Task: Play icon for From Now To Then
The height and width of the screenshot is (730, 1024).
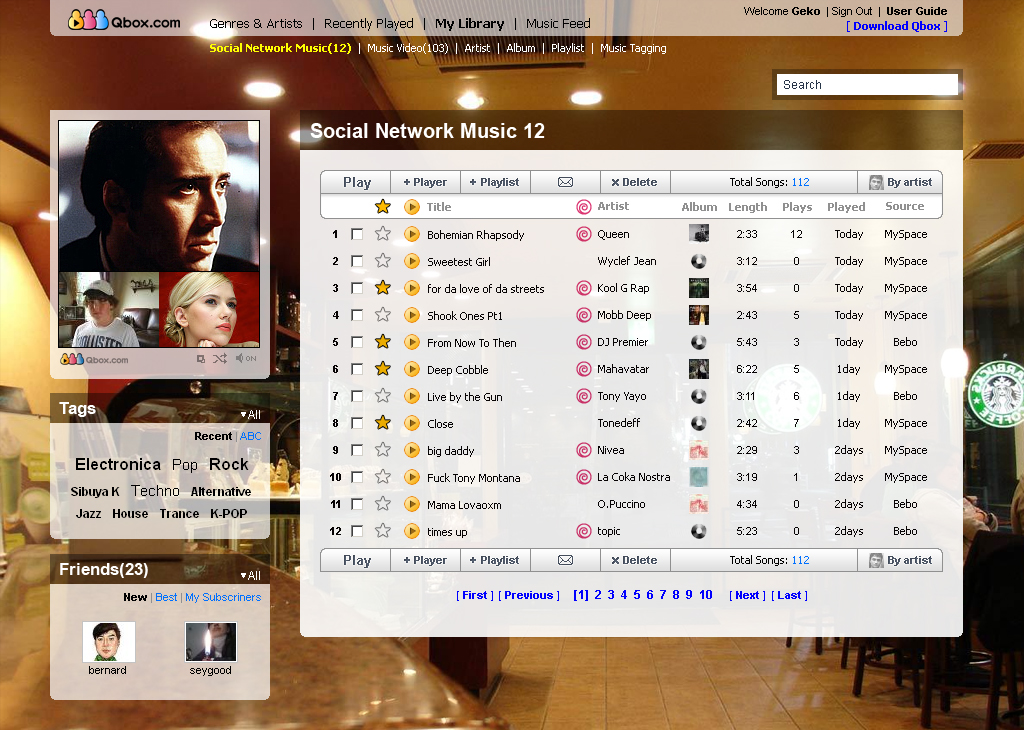Action: [411, 342]
